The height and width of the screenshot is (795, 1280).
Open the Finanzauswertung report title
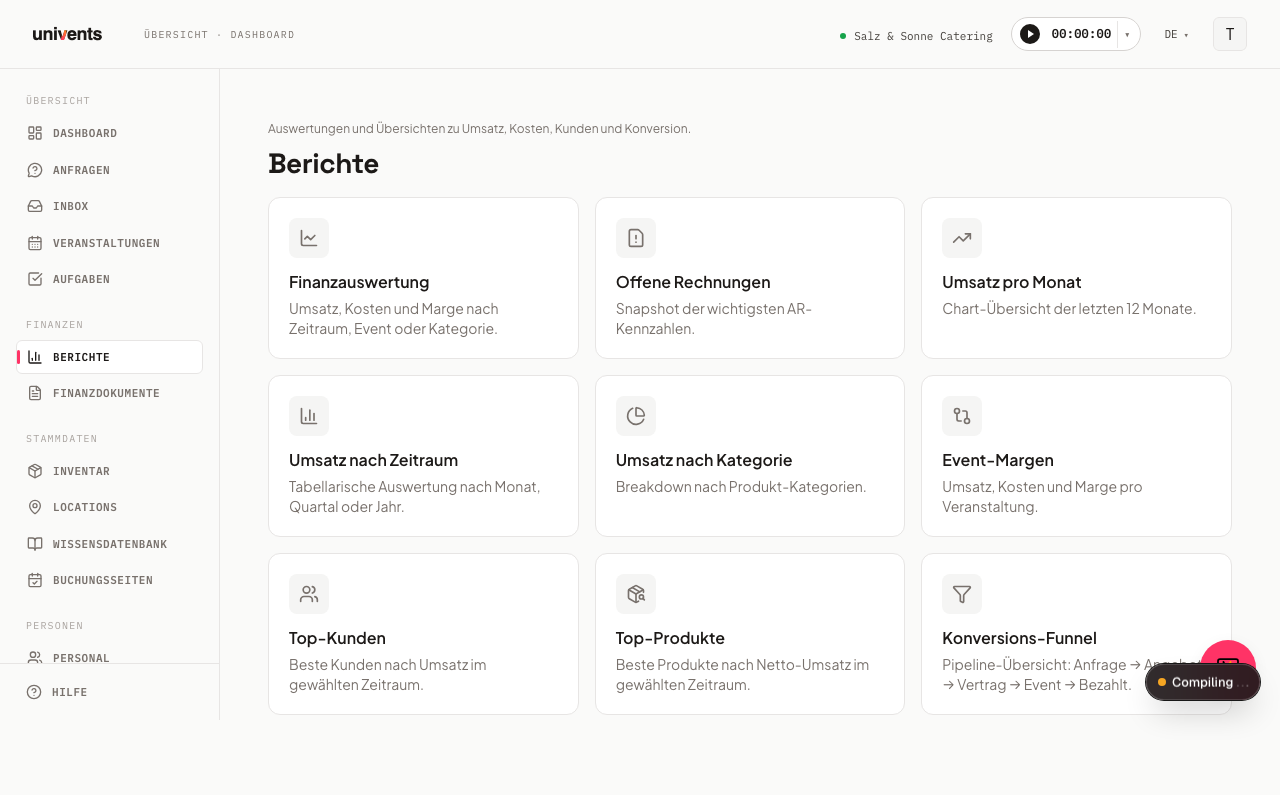pyautogui.click(x=359, y=282)
